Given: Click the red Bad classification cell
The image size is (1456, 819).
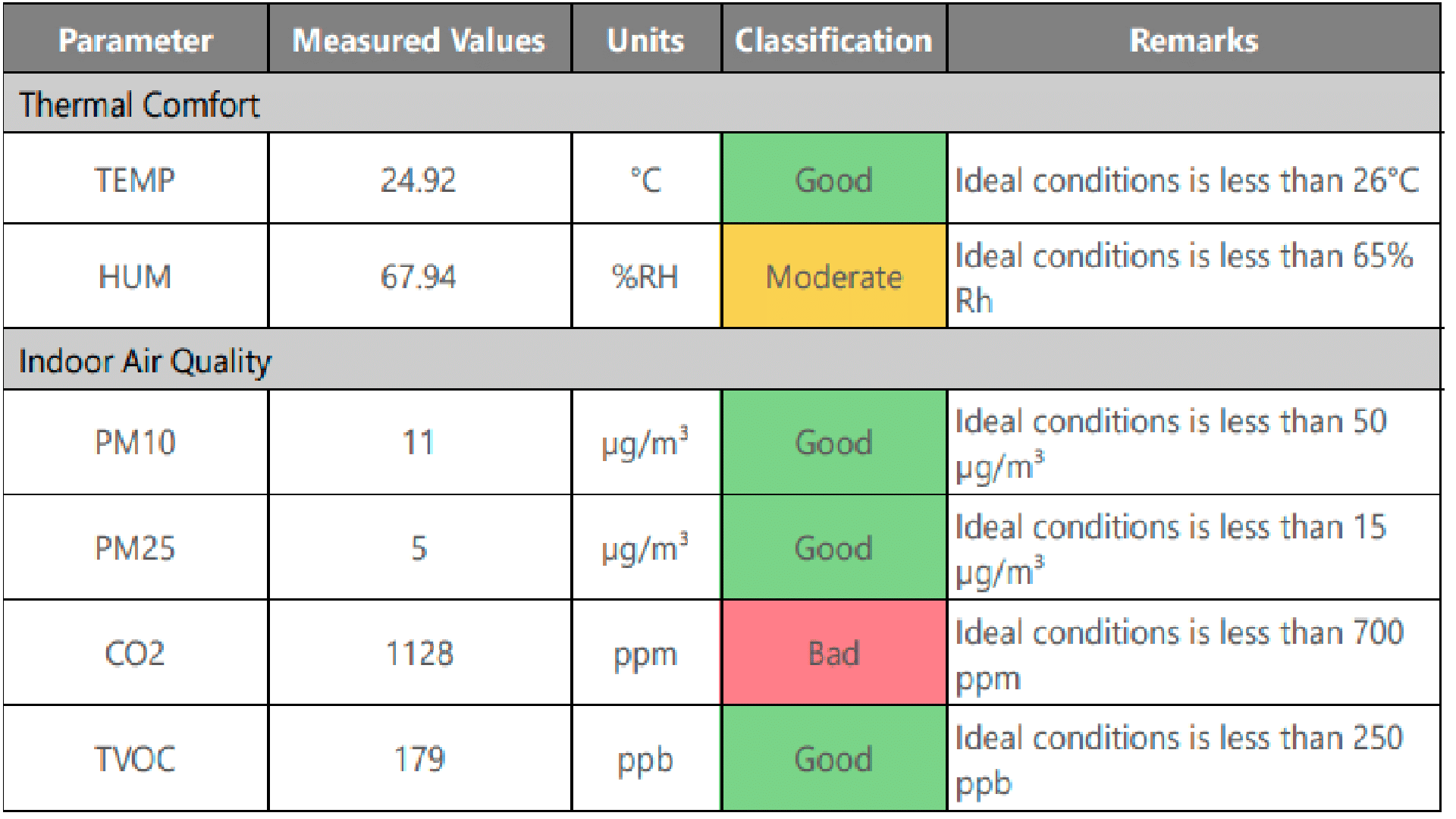Looking at the screenshot, I should pos(833,653).
